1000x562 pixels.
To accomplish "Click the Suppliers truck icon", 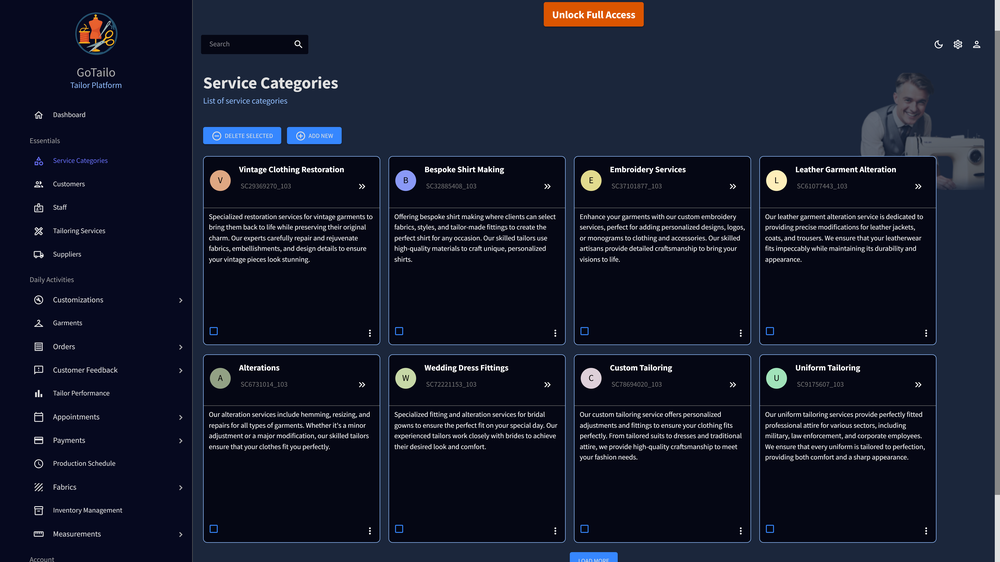I will (38, 255).
